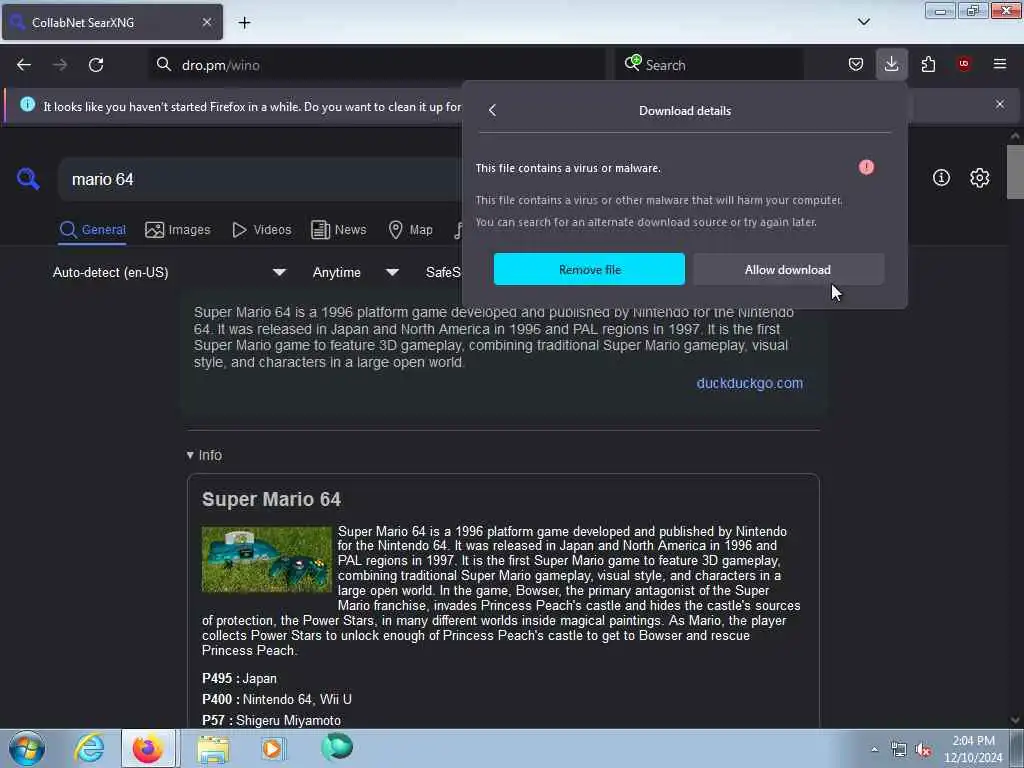Reload the current page
Screen dimensions: 1024x768
(96, 65)
